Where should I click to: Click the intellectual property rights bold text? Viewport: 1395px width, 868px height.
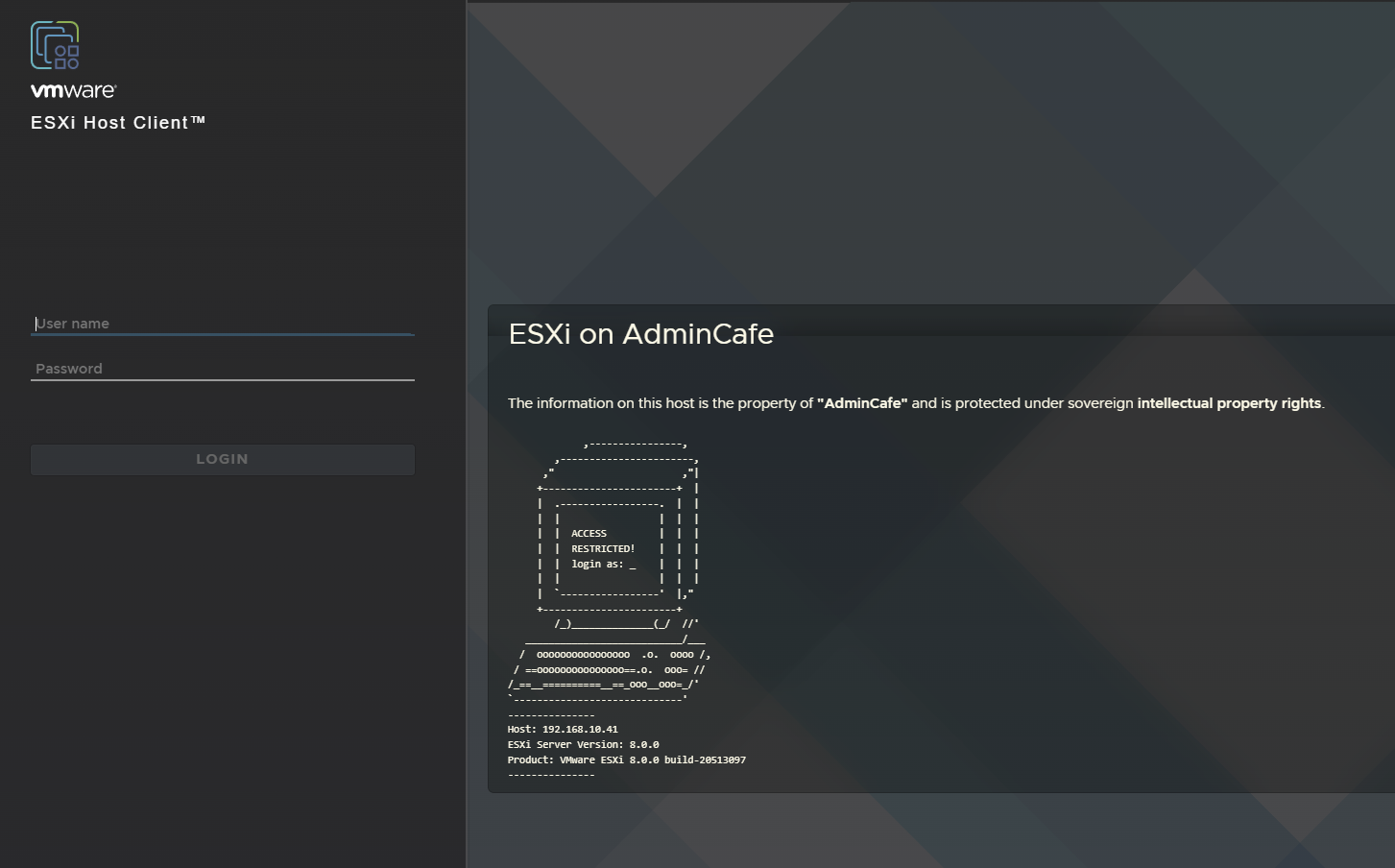(x=1230, y=402)
